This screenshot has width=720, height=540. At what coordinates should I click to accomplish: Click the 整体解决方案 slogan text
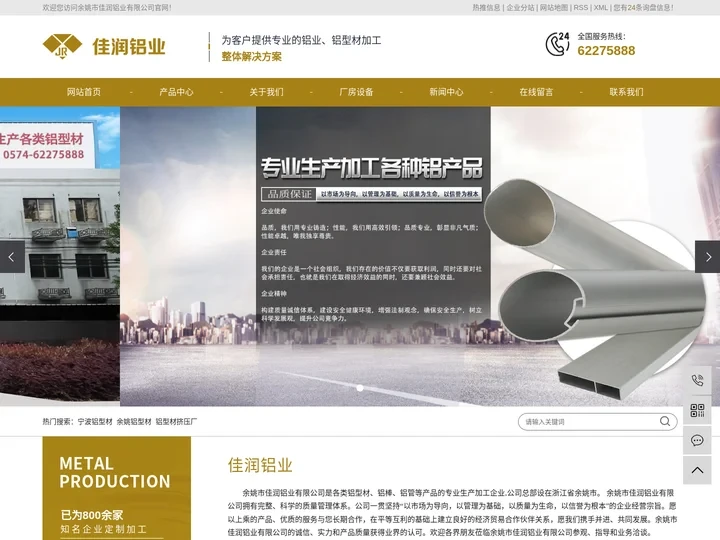click(x=252, y=56)
